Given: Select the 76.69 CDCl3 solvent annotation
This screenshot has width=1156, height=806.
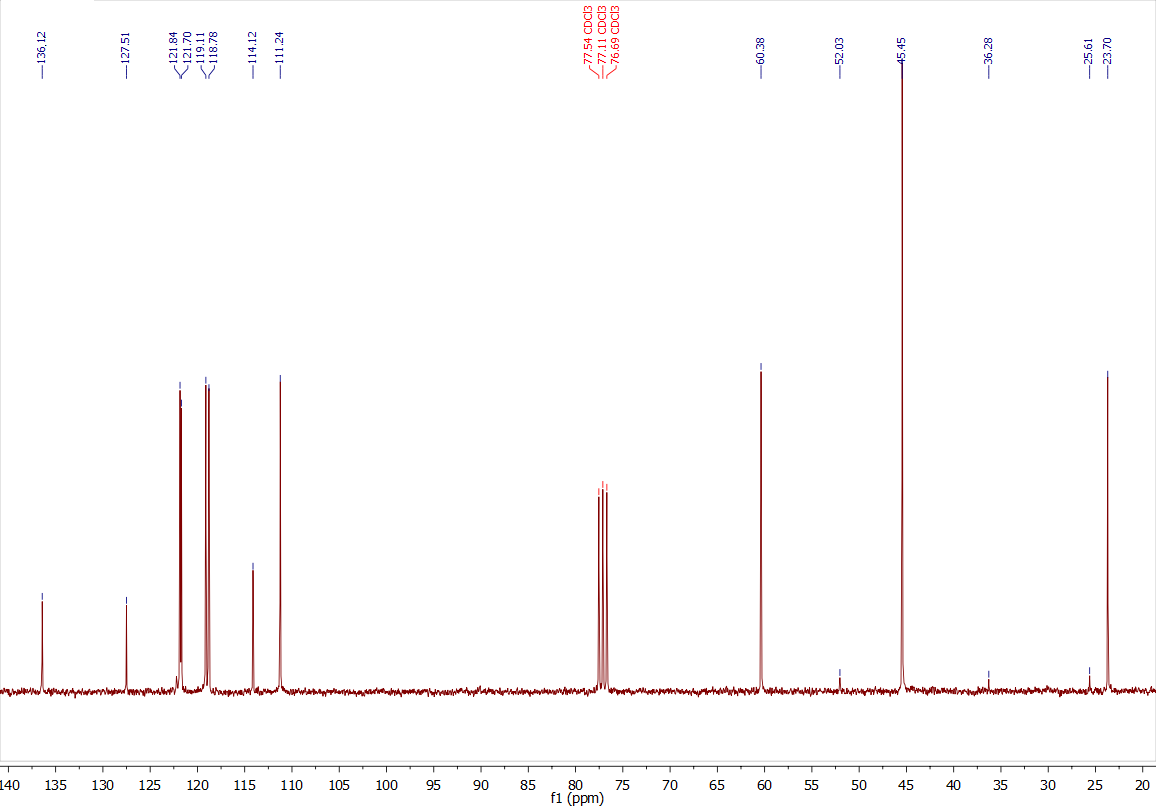Looking at the screenshot, I should tap(615, 40).
